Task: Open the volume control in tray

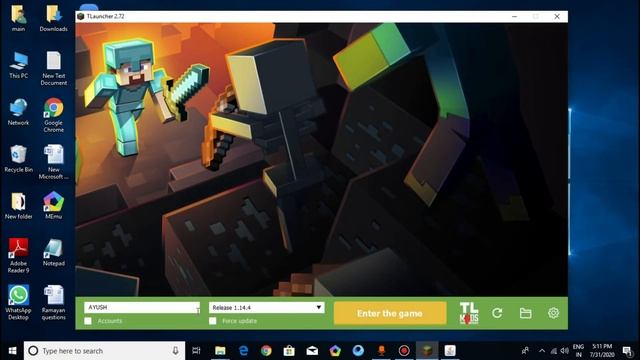Action: point(565,351)
